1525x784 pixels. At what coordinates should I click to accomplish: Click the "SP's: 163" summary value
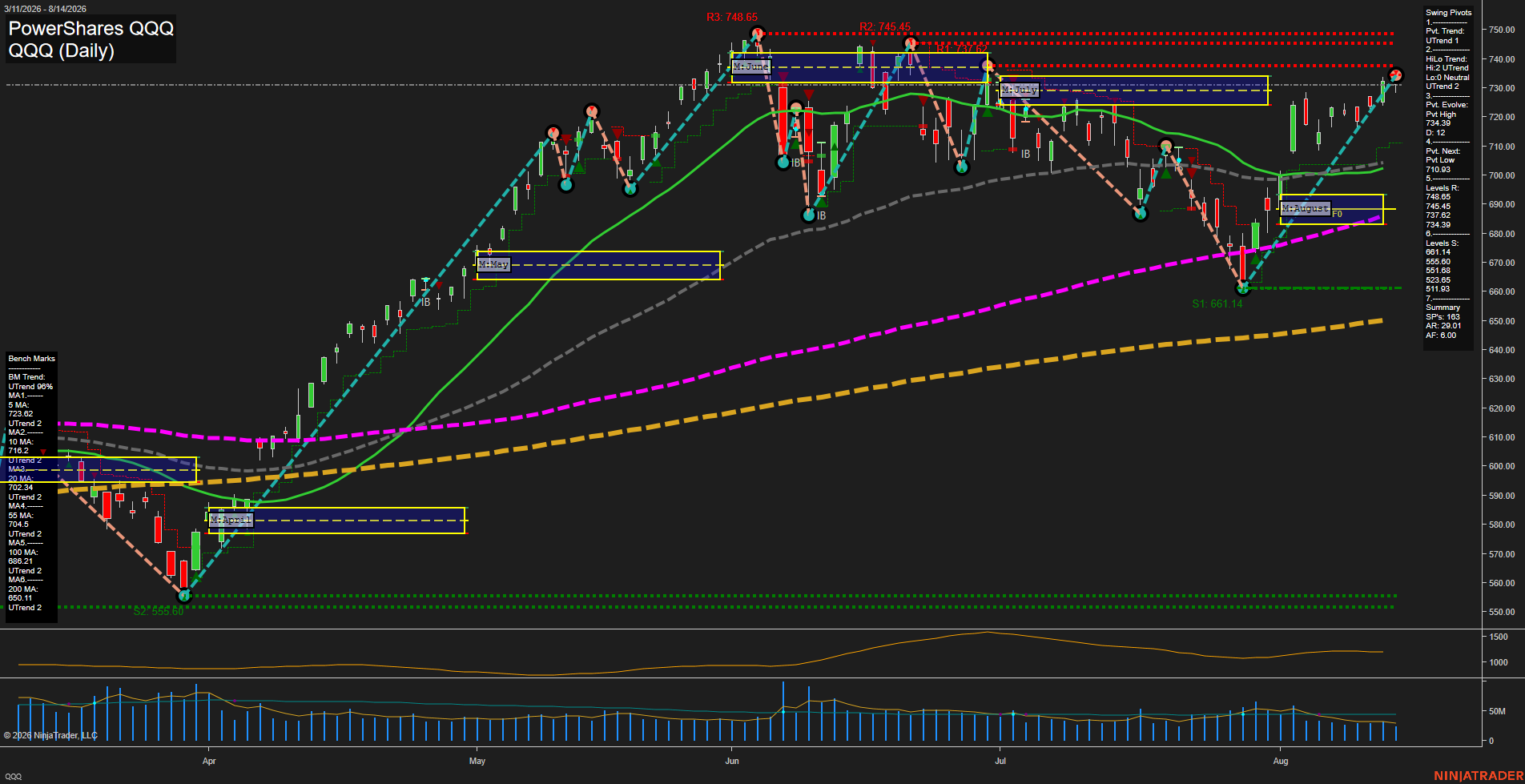1443,317
